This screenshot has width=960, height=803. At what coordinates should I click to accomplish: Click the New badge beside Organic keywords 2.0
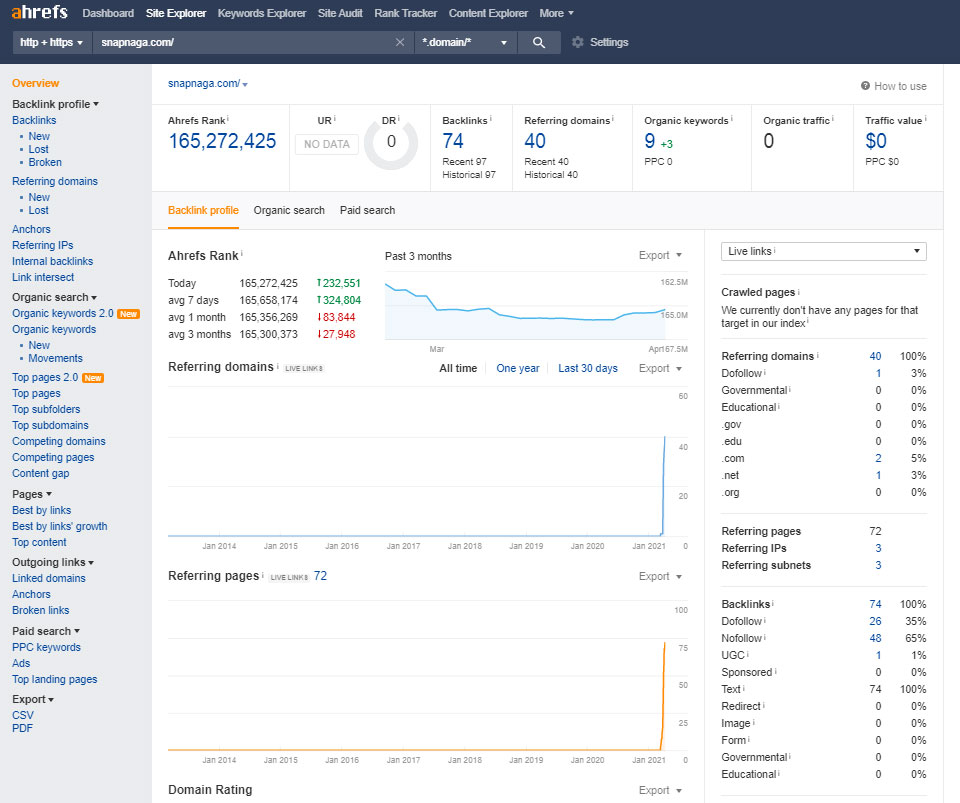(x=129, y=313)
